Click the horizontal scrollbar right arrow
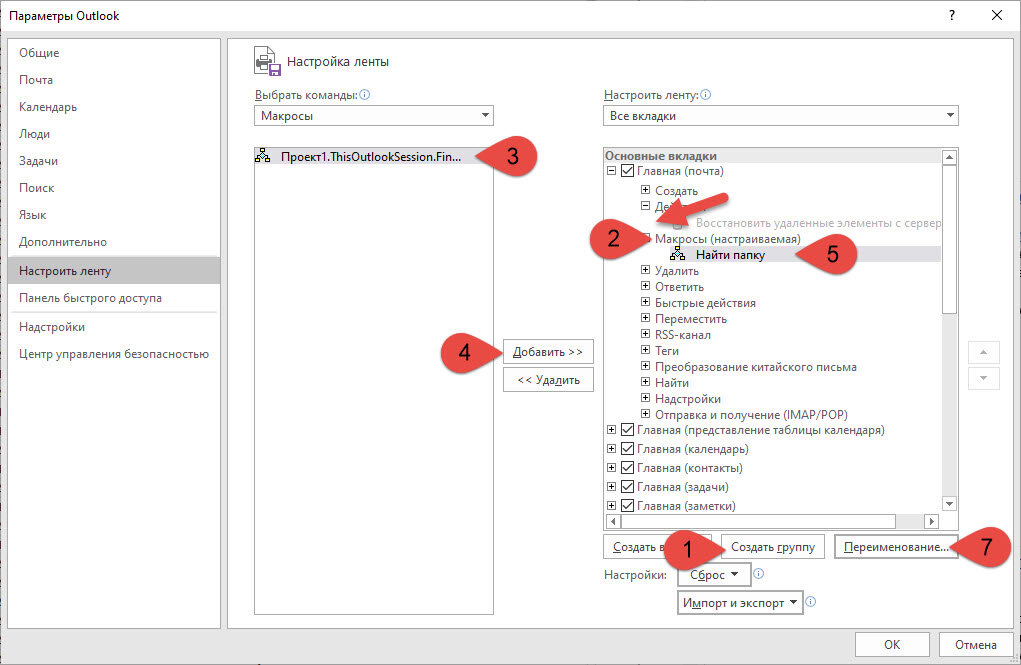The image size is (1021, 665). pos(932,521)
